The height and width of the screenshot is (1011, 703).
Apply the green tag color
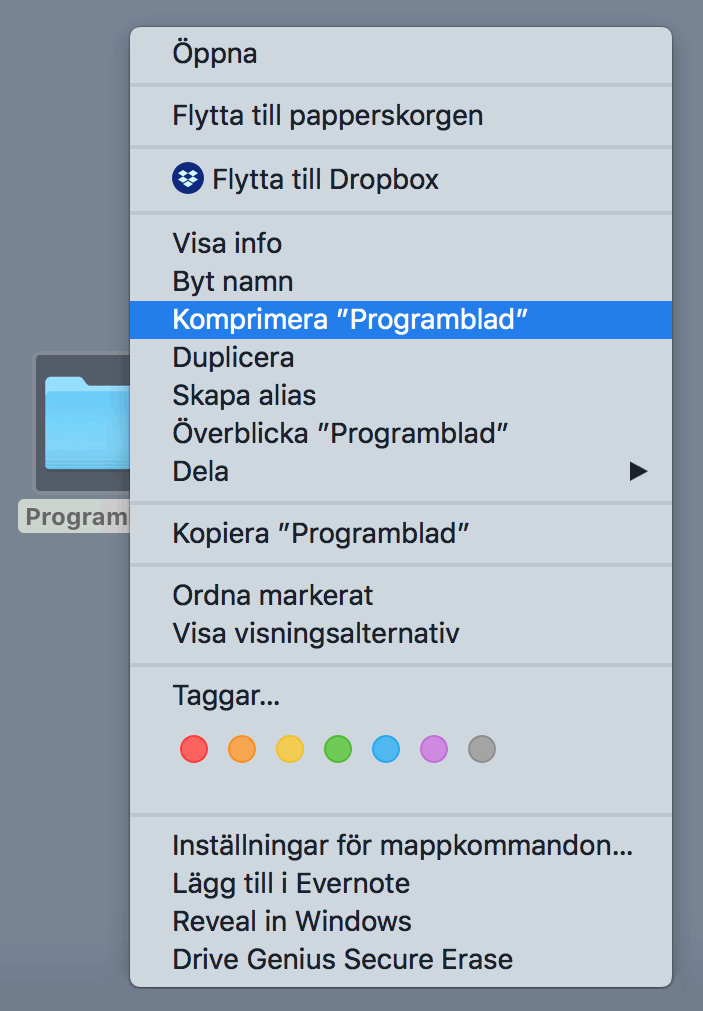[338, 748]
